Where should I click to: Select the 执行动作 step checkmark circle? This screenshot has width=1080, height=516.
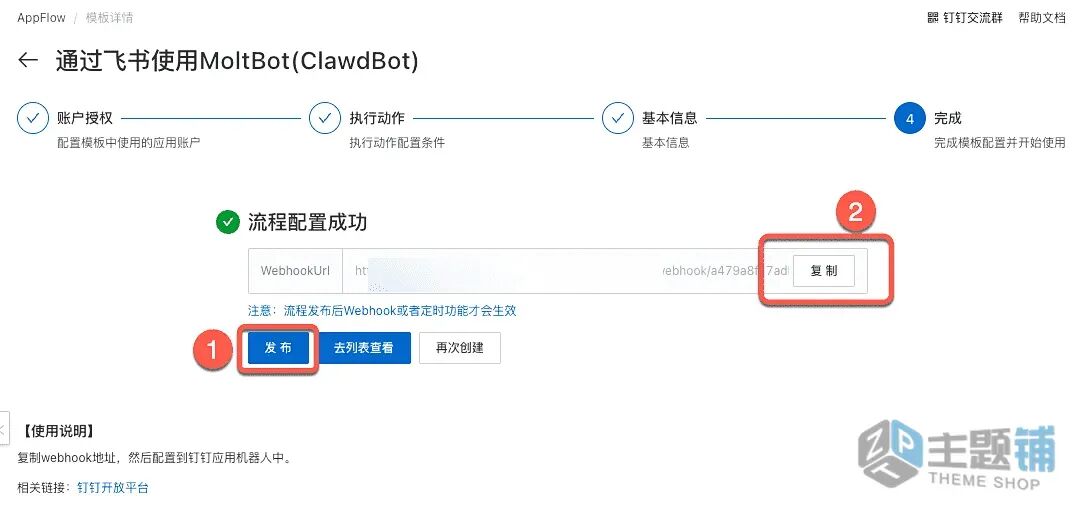[x=324, y=118]
